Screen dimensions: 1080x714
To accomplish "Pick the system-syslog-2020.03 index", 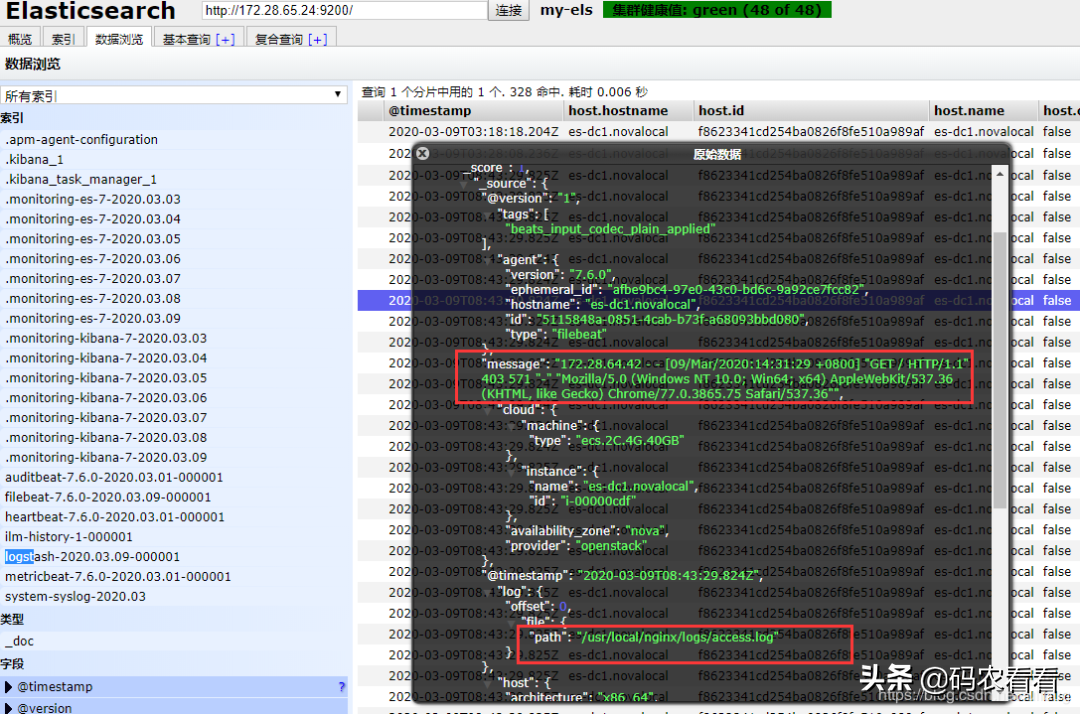I will tap(76, 596).
